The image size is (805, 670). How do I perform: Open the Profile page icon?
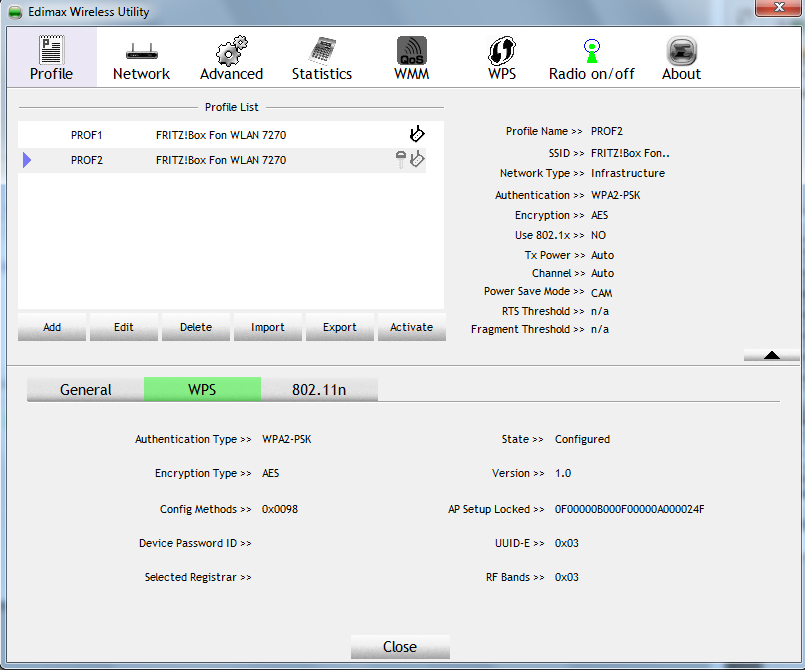click(x=51, y=50)
